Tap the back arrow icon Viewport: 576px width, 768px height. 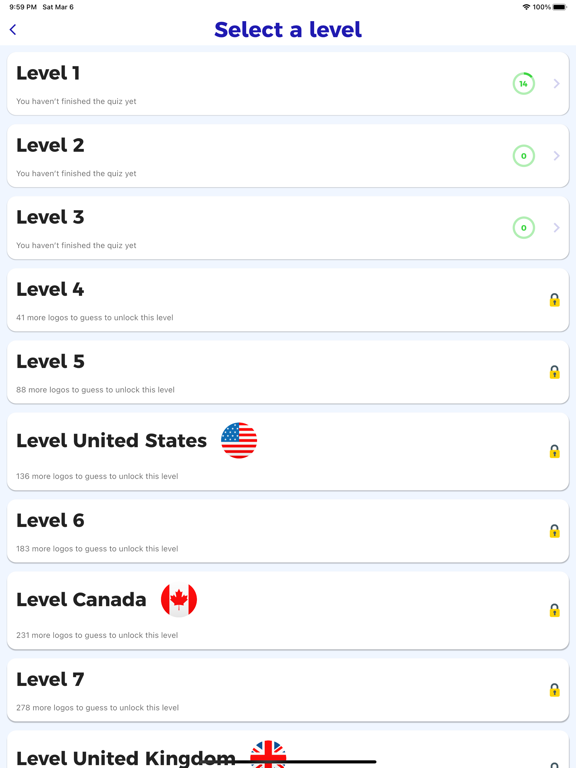[13, 30]
